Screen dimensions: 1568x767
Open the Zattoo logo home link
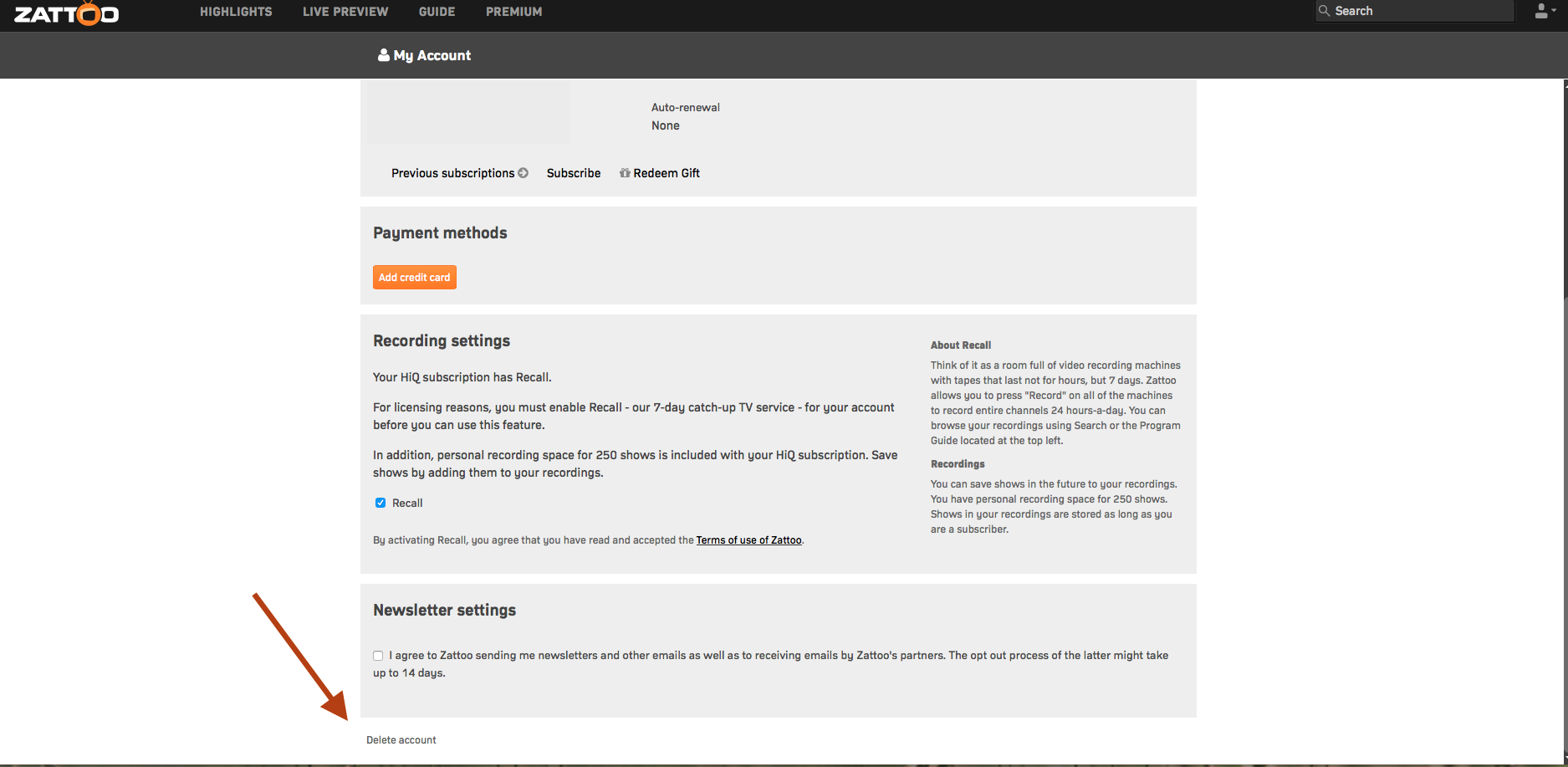[x=67, y=13]
